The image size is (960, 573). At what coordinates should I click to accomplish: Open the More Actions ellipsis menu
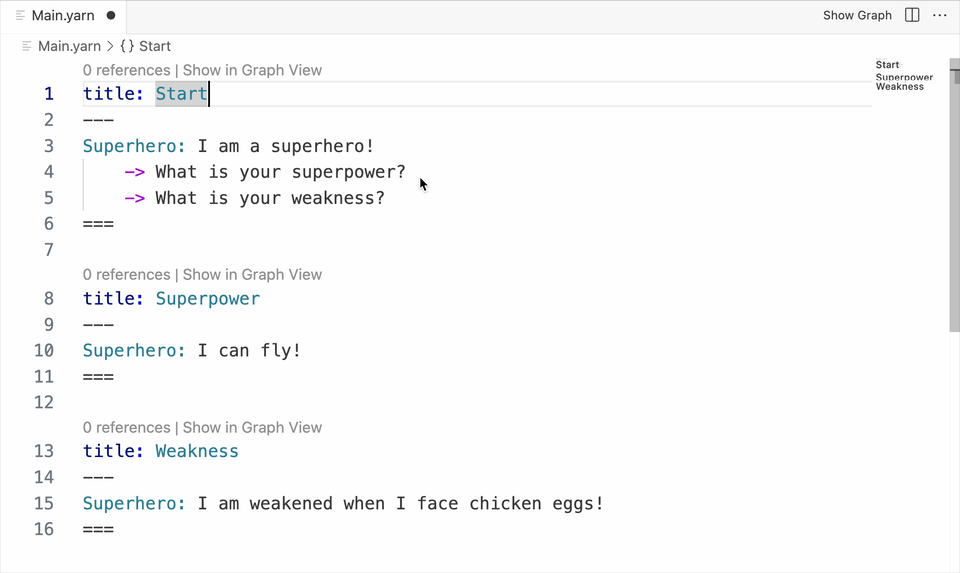pos(939,15)
